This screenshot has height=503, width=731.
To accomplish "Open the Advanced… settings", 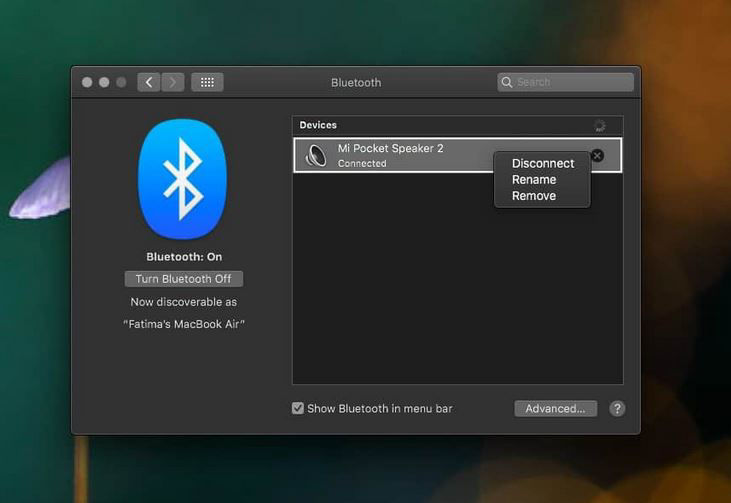I will (x=556, y=409).
